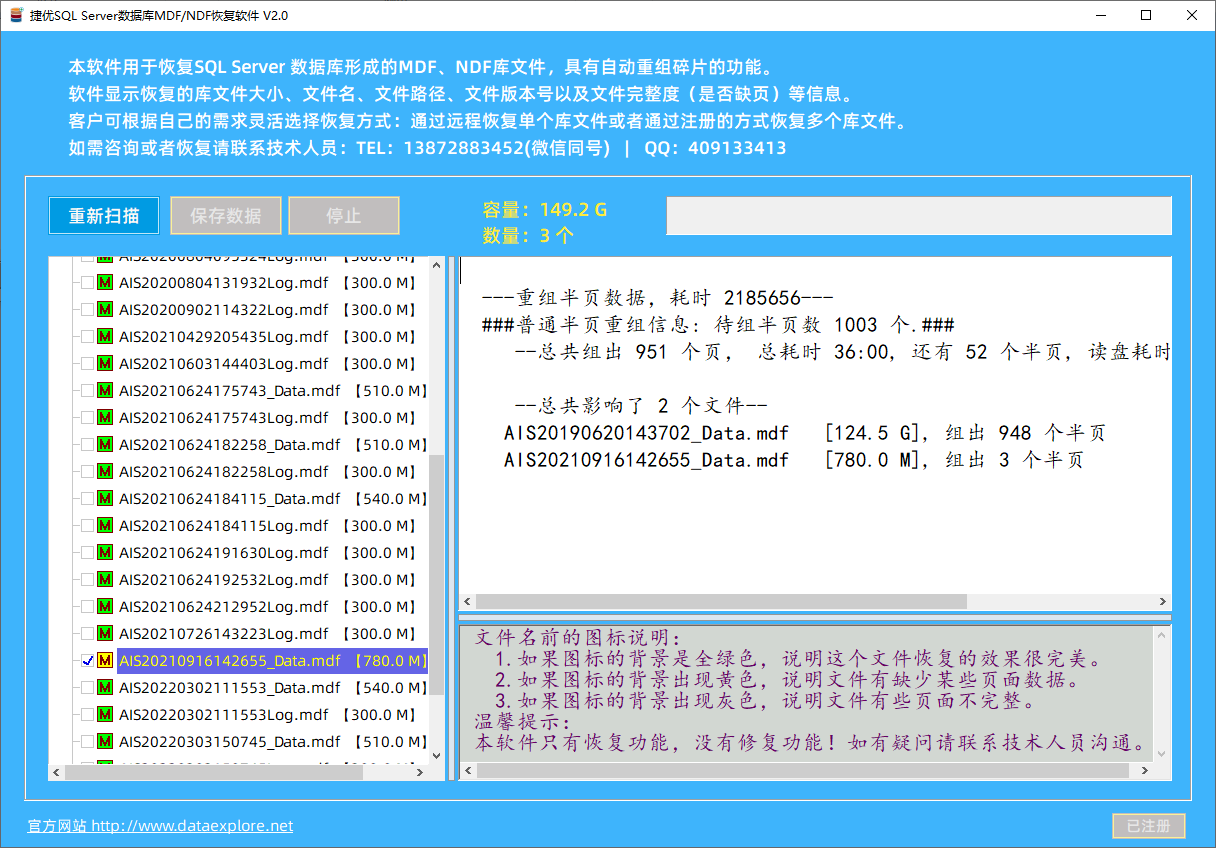The width and height of the screenshot is (1216, 848).
Task: Uncheck the AIS20210916142655_Data.mdf checkbox
Action: click(87, 661)
